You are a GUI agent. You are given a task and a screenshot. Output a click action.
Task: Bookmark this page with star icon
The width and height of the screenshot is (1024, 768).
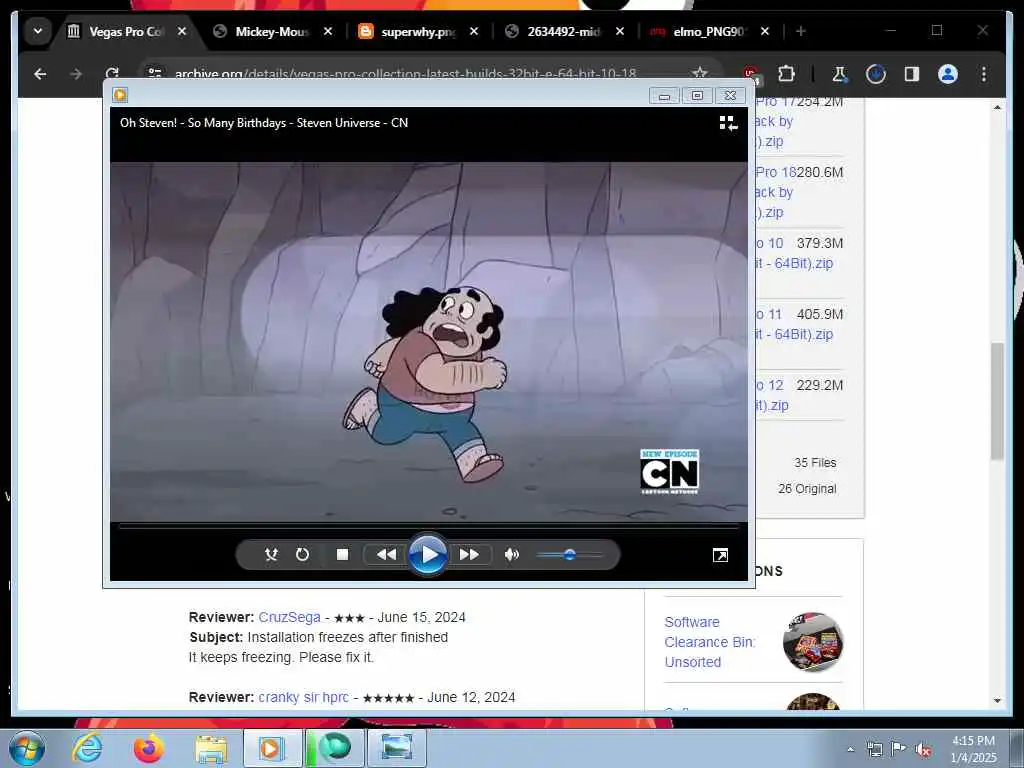[x=699, y=74]
